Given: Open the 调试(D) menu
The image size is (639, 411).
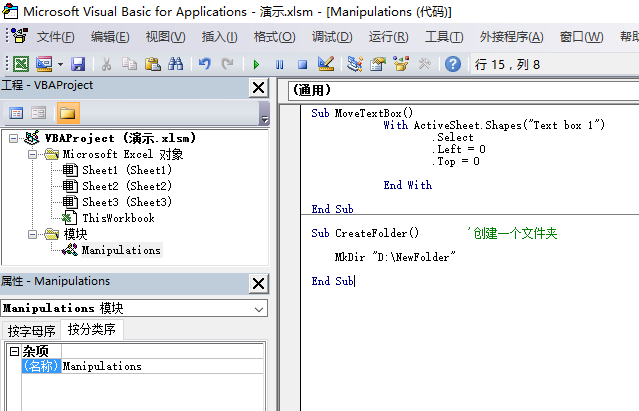Looking at the screenshot, I should [332, 37].
